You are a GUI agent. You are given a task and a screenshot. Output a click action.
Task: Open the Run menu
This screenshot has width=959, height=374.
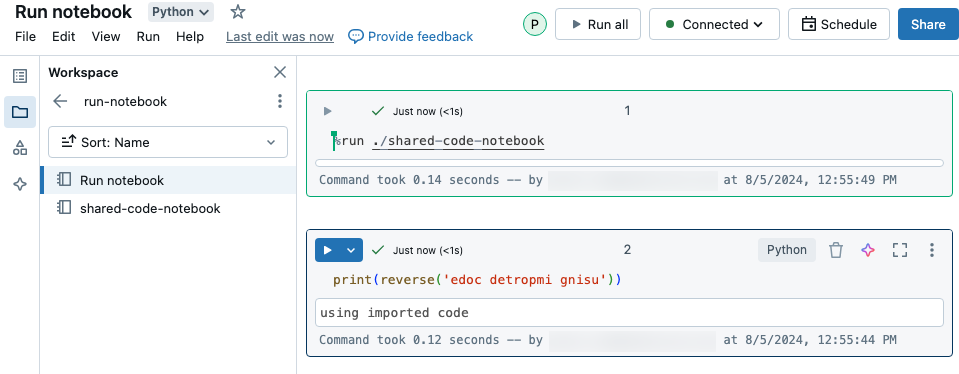point(148,37)
